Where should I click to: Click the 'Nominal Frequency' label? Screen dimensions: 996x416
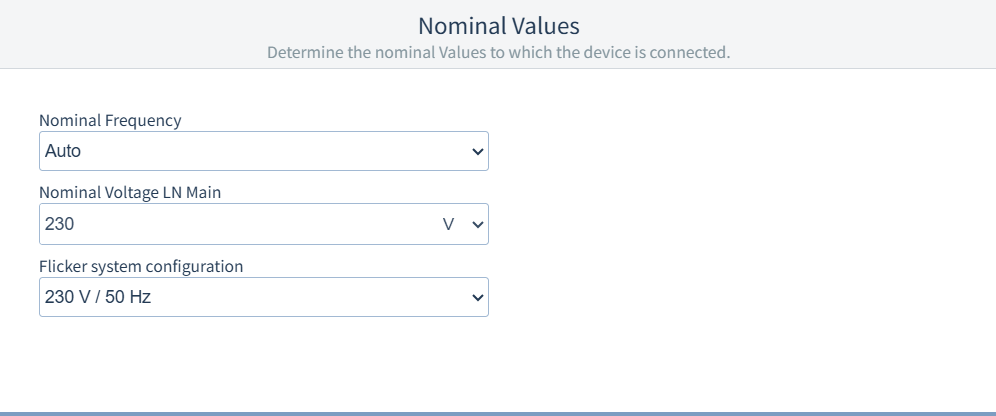pyautogui.click(x=110, y=120)
